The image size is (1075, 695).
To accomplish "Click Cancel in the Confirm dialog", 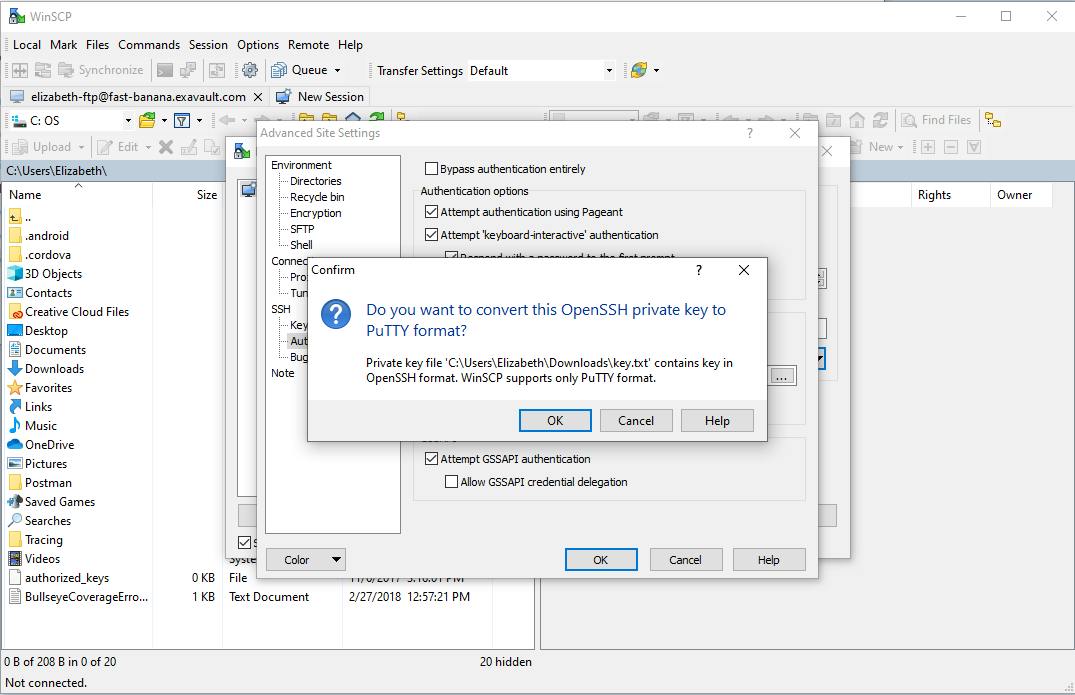I will (x=636, y=420).
